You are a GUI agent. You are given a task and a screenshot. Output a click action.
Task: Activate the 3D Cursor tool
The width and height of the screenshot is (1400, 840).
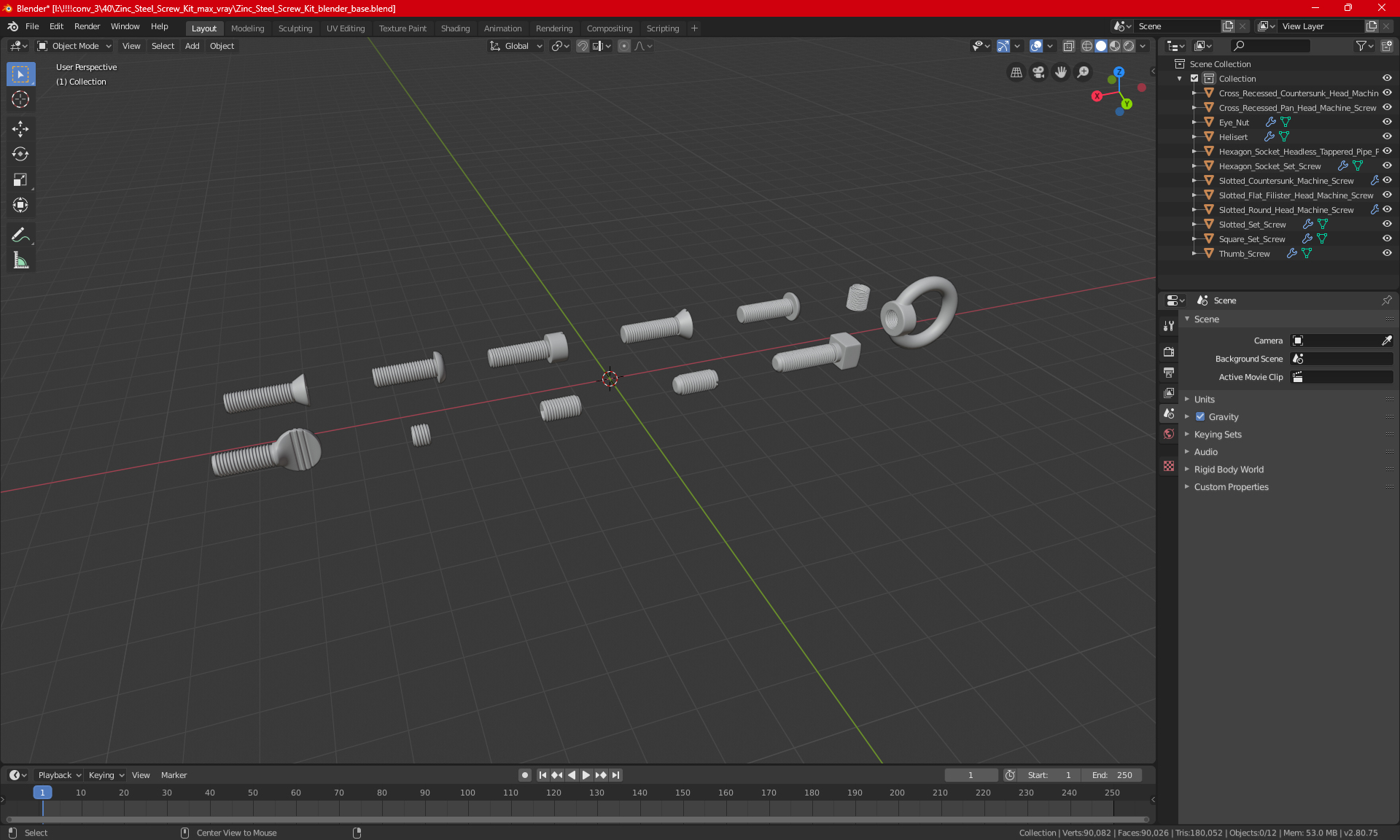click(20, 99)
